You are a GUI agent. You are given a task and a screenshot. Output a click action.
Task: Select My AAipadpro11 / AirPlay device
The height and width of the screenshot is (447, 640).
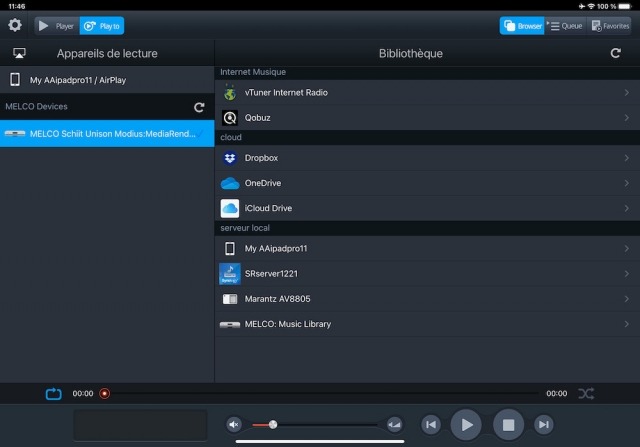tap(107, 80)
